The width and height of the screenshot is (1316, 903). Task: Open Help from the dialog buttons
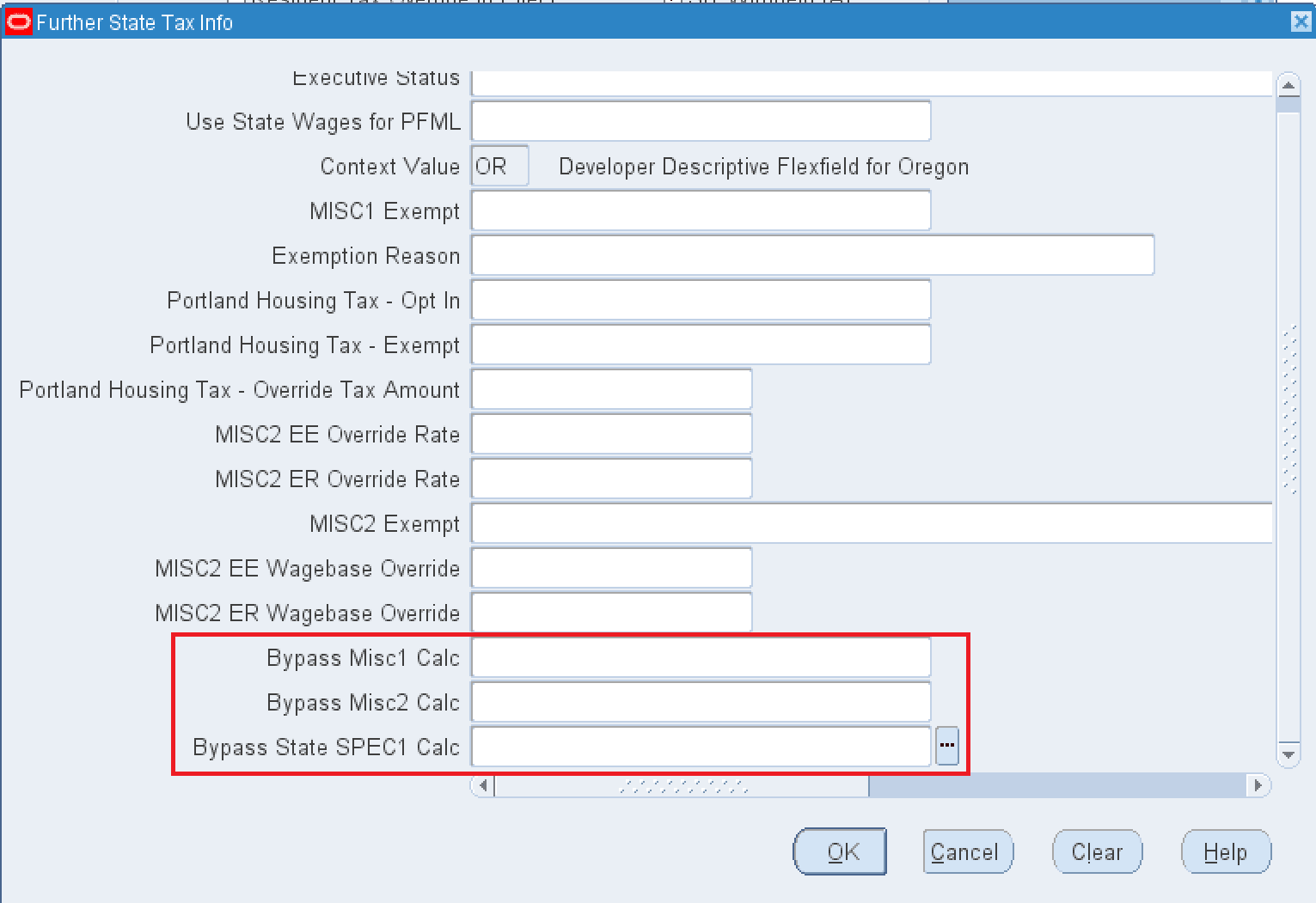(1226, 851)
